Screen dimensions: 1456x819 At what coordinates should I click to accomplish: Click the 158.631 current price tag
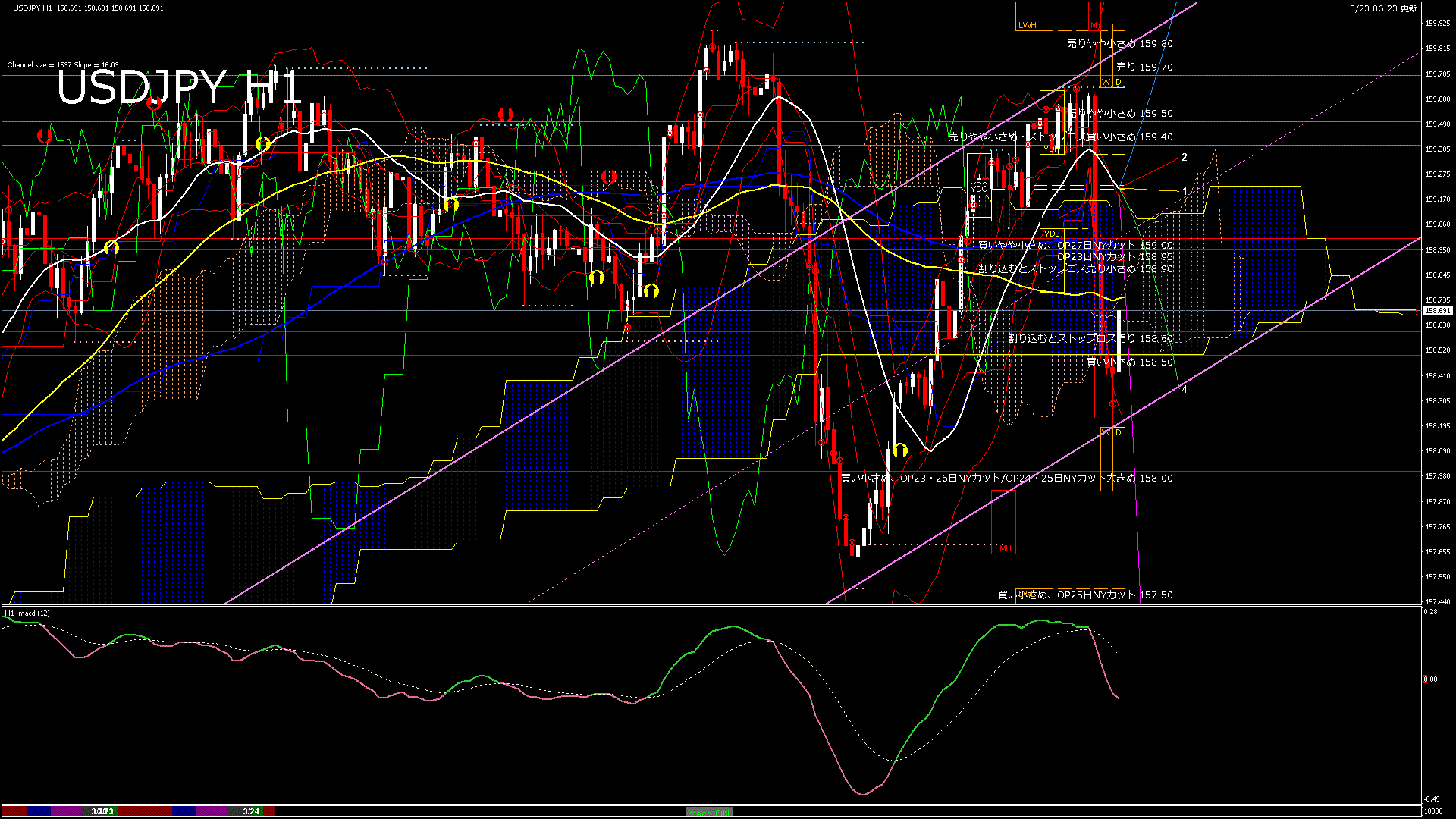(1439, 311)
